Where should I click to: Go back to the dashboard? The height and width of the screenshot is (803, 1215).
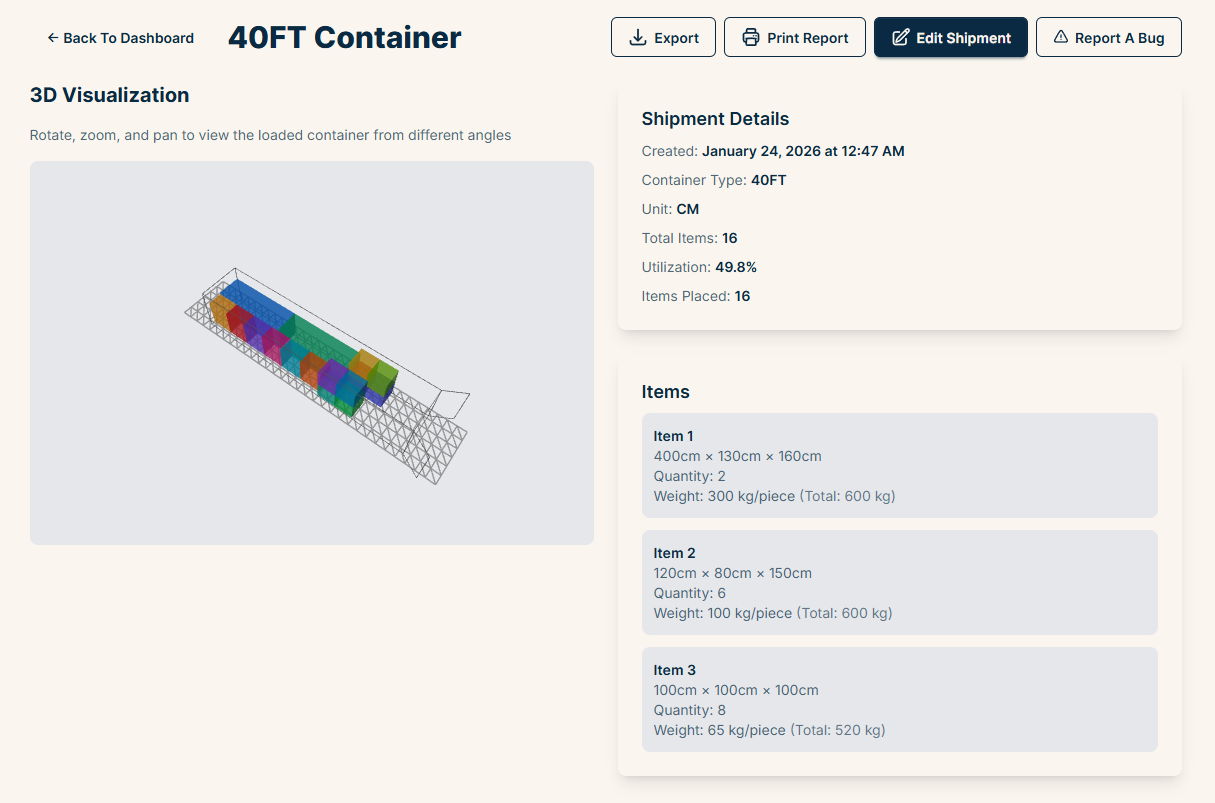(120, 38)
